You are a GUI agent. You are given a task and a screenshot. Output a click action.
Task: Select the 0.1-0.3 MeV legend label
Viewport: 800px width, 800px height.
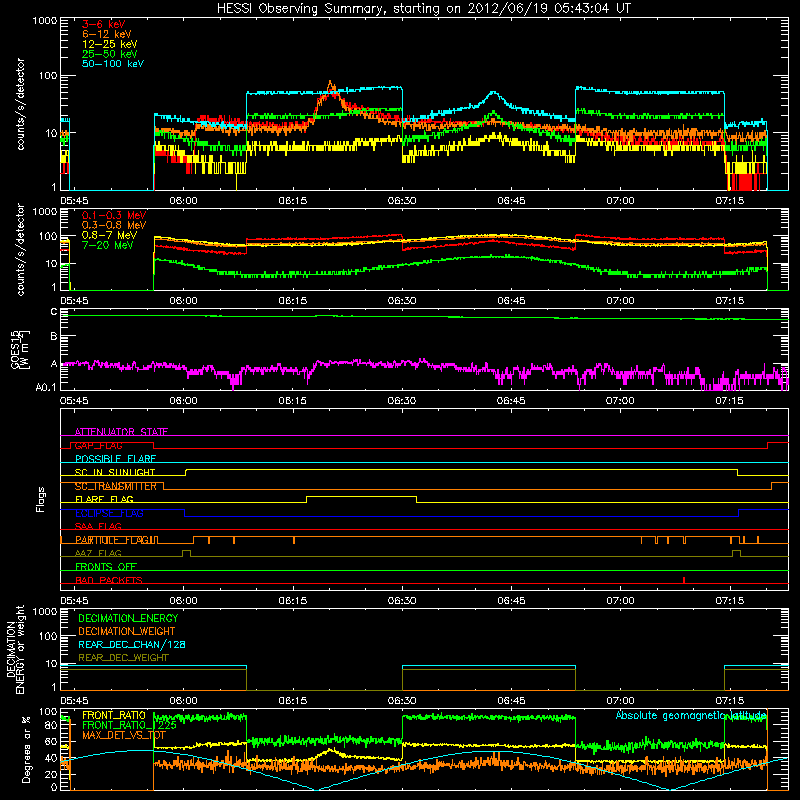(x=114, y=215)
